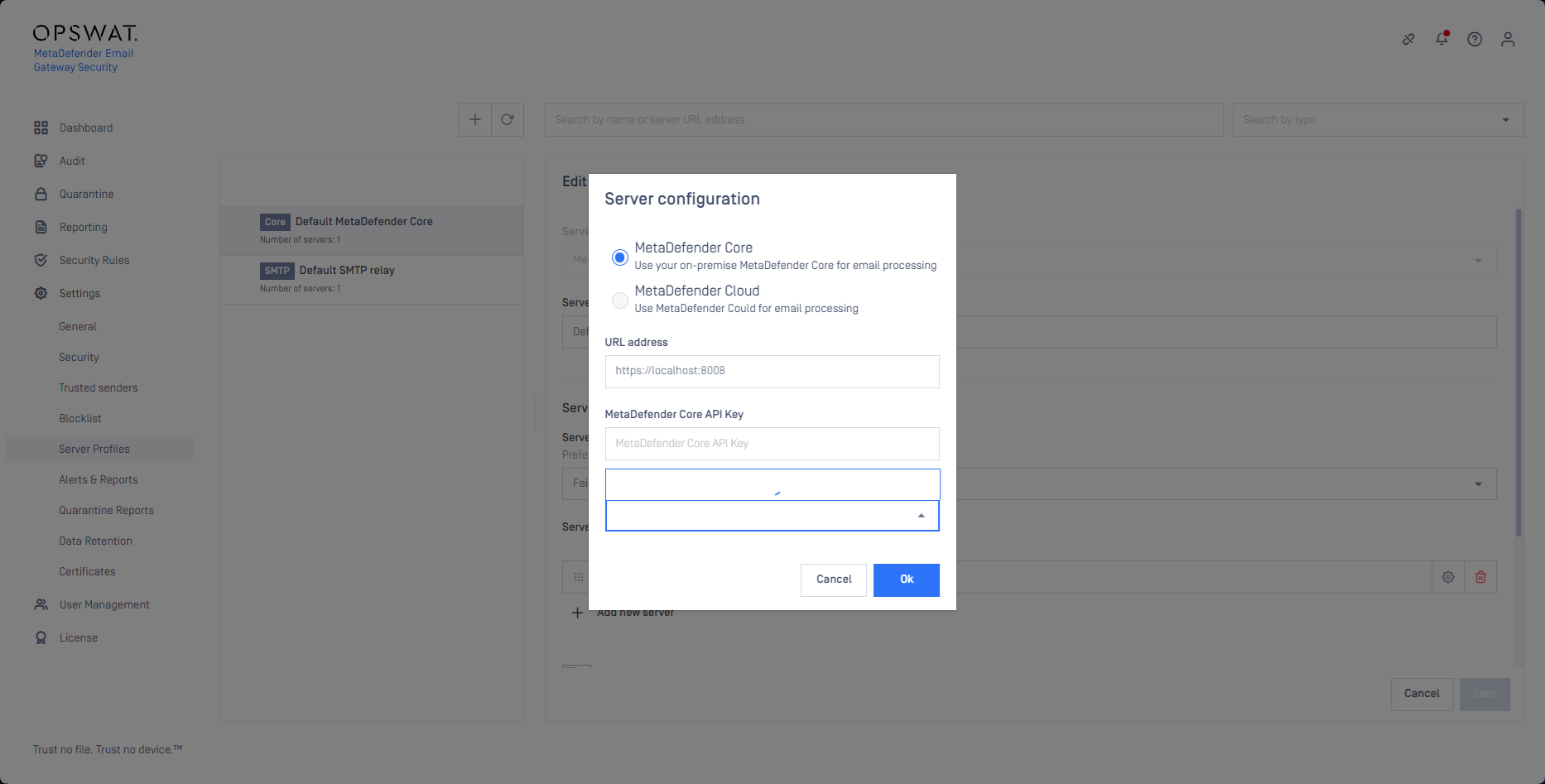Select the MetaDefender Cloud radio option
Screen dimensions: 1545x784
coord(619,301)
